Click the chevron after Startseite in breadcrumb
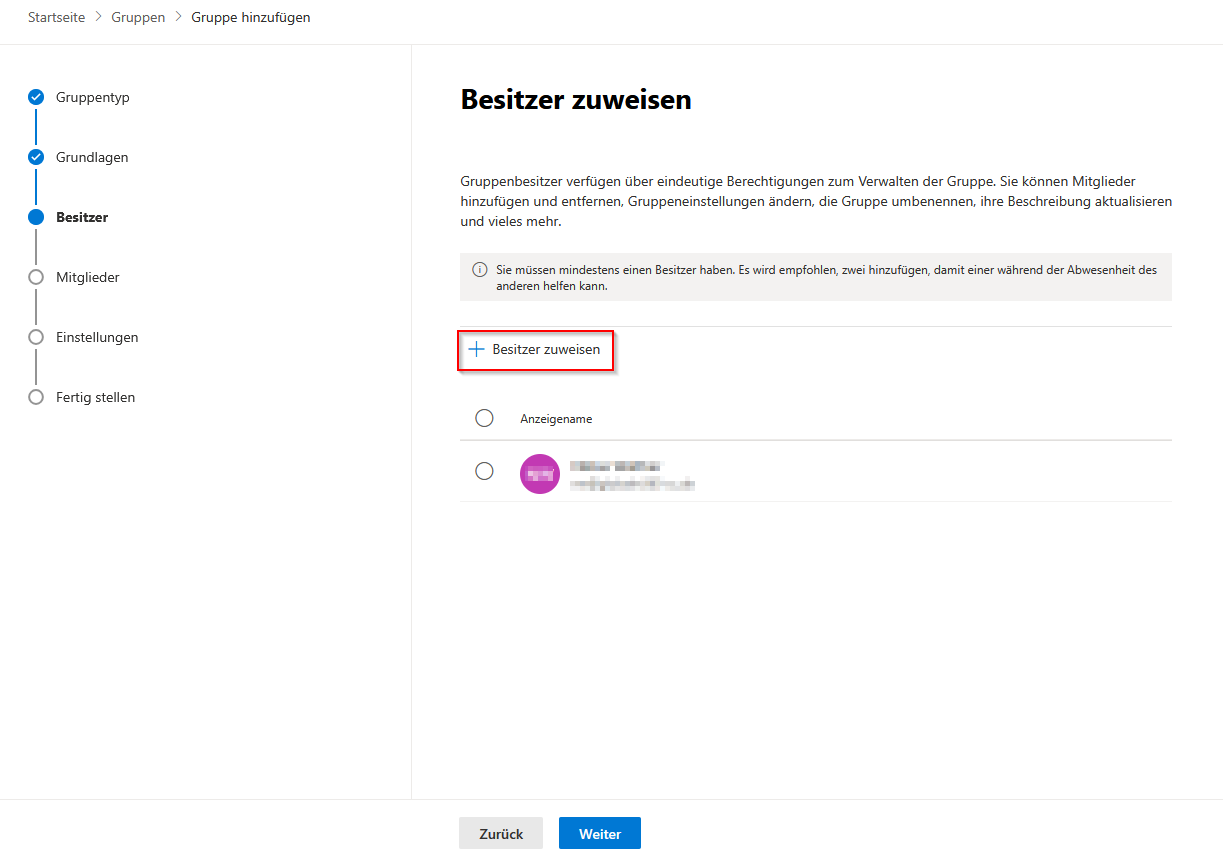 click(x=99, y=18)
